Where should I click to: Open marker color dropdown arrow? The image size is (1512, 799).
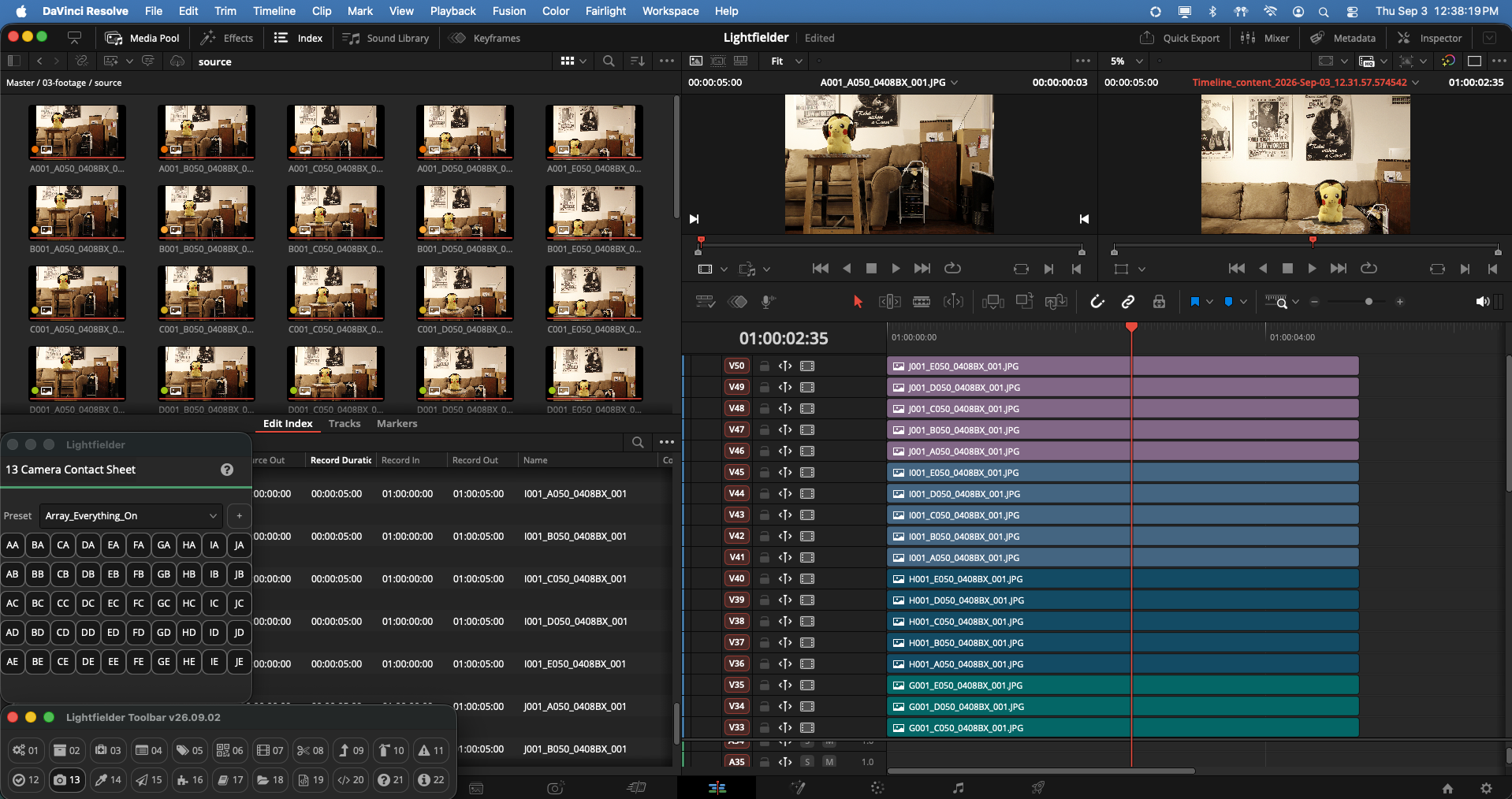pyautogui.click(x=1243, y=302)
